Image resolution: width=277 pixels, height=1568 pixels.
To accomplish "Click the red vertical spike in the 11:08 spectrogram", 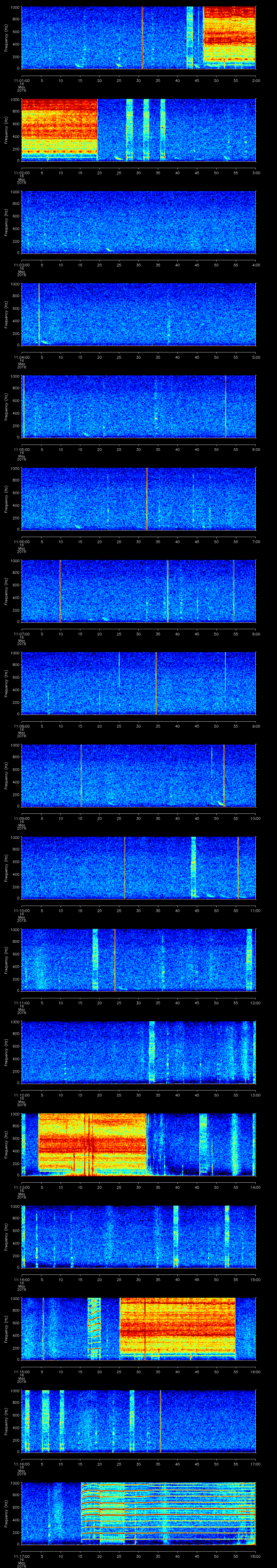I will click(156, 683).
